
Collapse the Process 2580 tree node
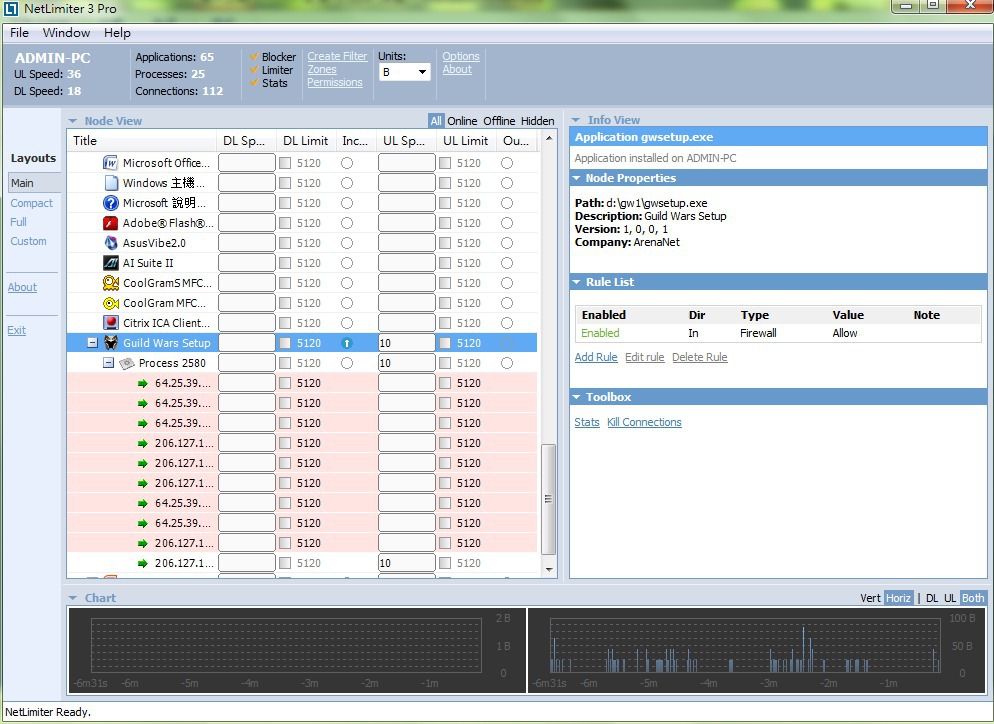[x=108, y=363]
